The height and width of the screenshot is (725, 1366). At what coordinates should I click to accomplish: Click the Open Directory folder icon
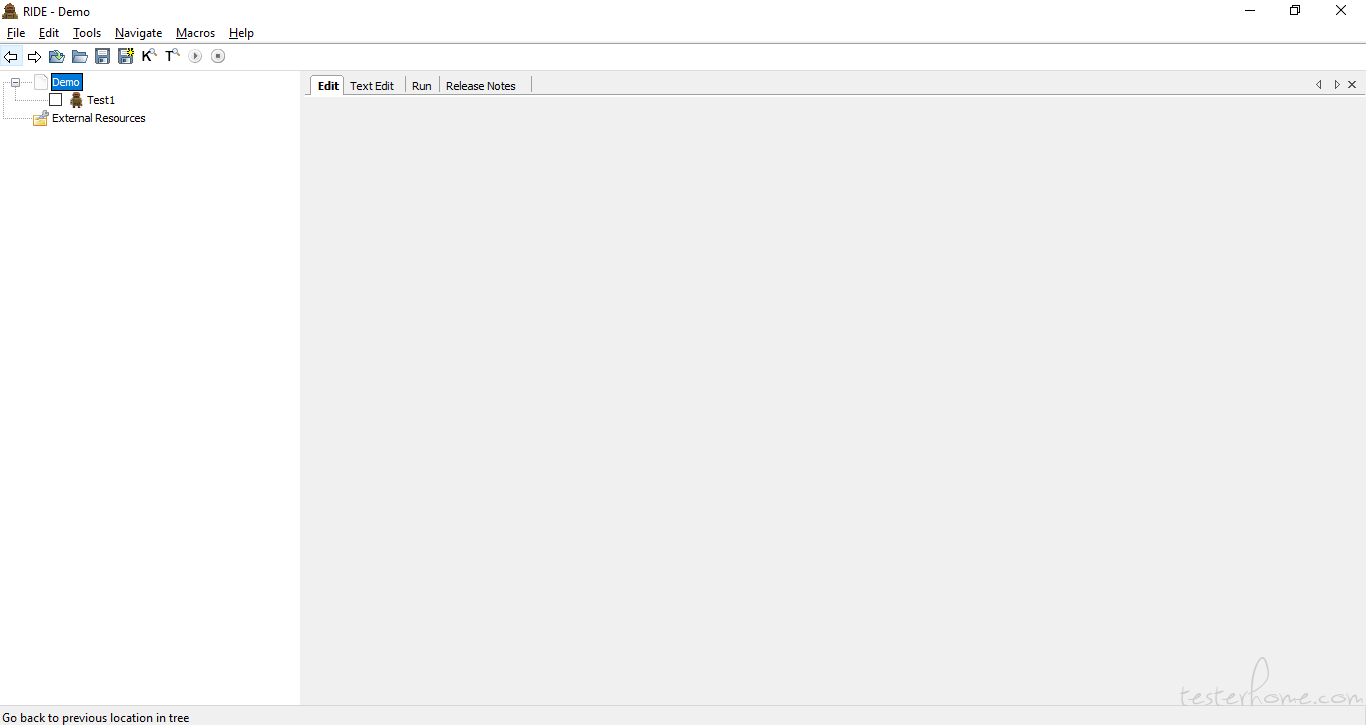tap(80, 56)
